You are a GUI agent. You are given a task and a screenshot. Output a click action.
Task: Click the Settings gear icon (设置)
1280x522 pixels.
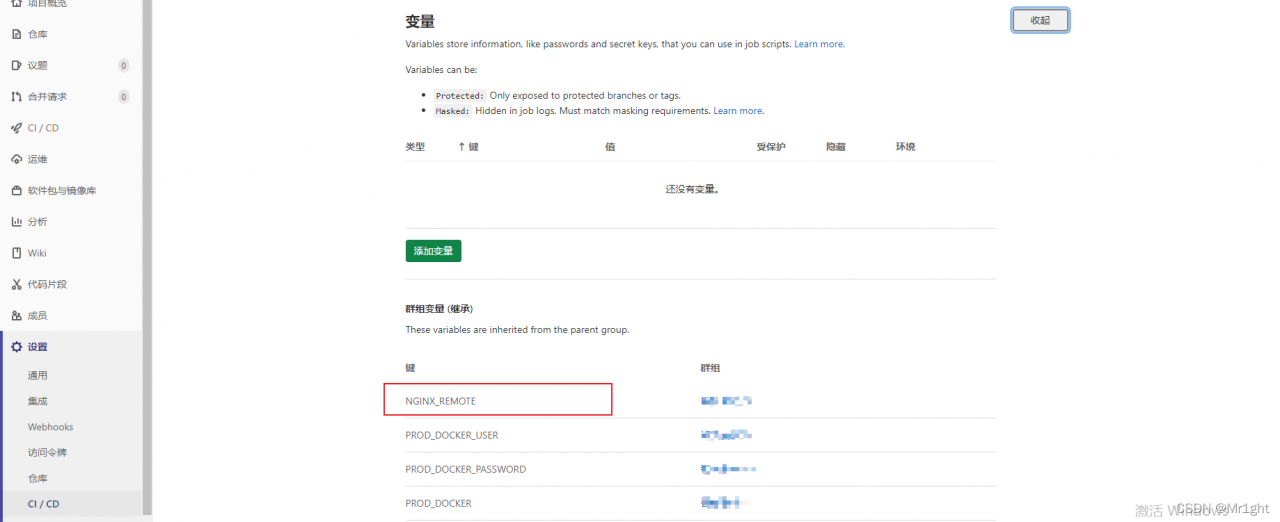[16, 347]
